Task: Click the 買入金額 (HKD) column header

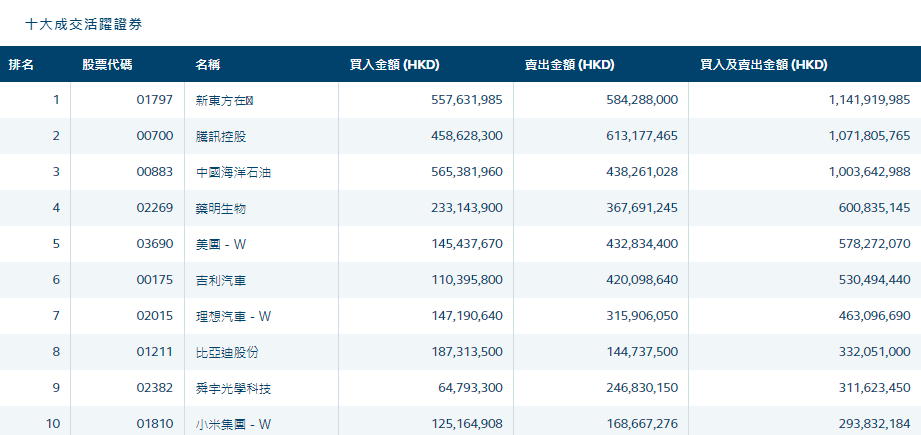Action: 395,65
